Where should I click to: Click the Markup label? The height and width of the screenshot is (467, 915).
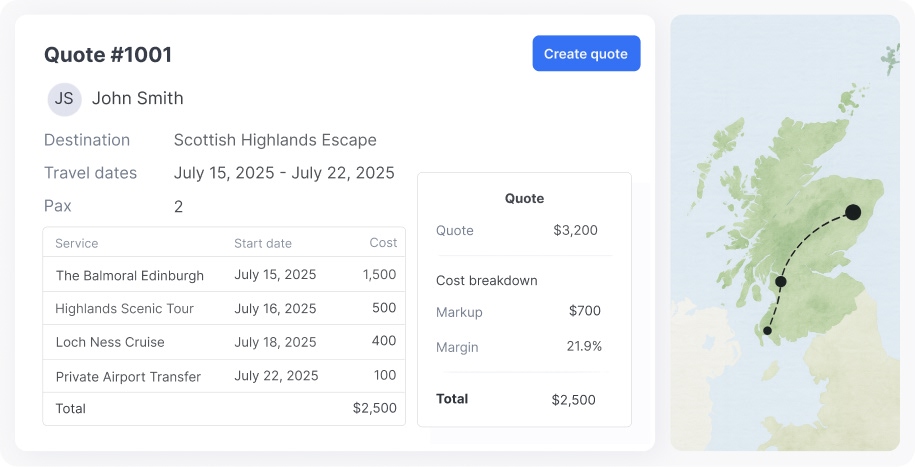click(x=459, y=312)
